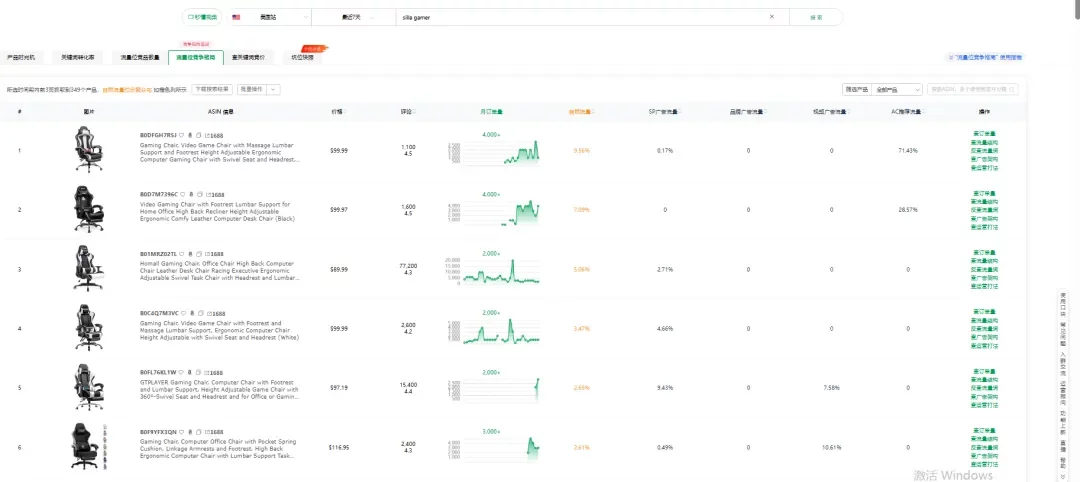Clear the search box with X icon
This screenshot has width=1080, height=482.
(771, 17)
